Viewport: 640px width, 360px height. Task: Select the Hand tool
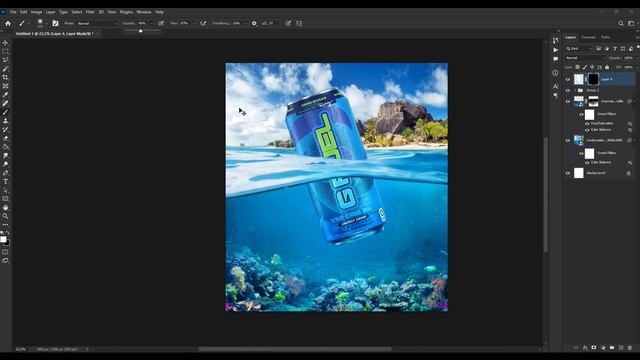click(x=5, y=208)
